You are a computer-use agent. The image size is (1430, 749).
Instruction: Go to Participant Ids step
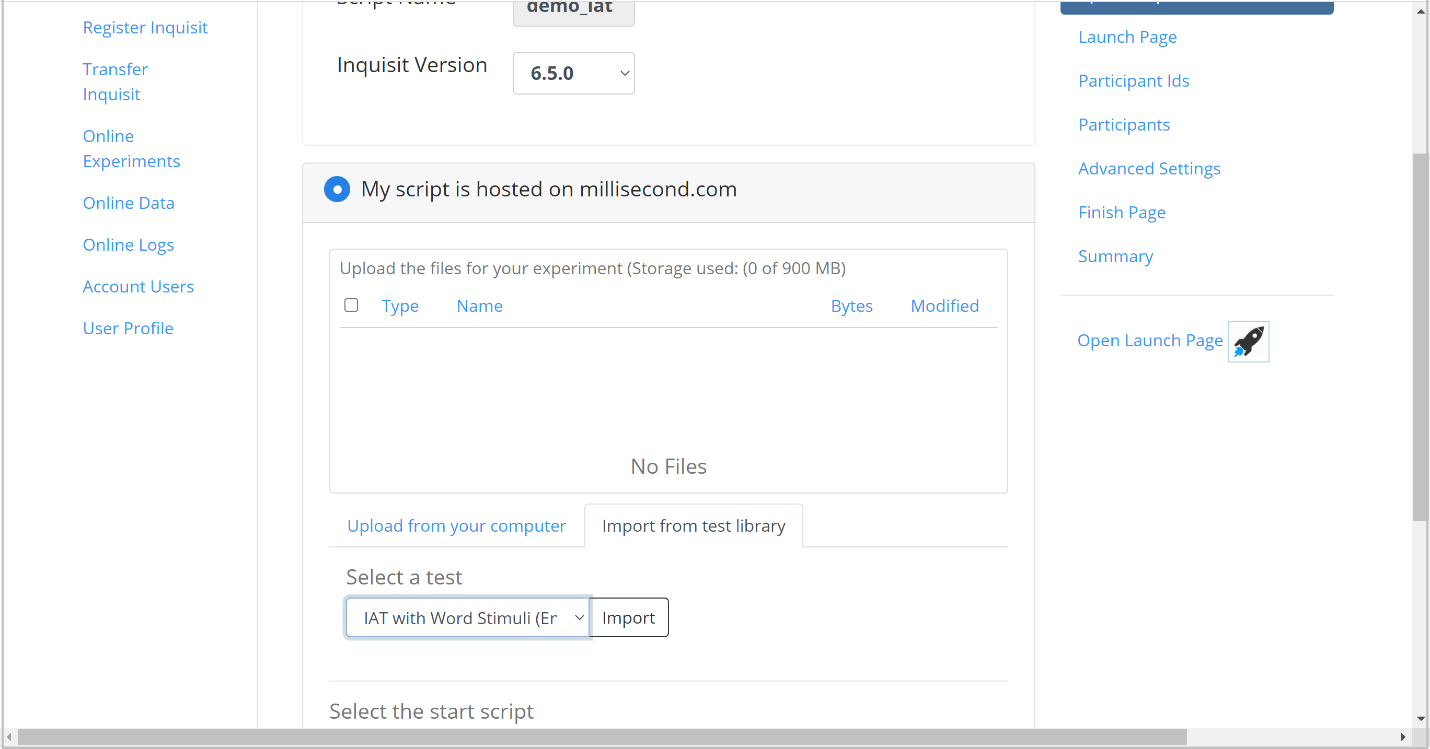pyautogui.click(x=1134, y=81)
